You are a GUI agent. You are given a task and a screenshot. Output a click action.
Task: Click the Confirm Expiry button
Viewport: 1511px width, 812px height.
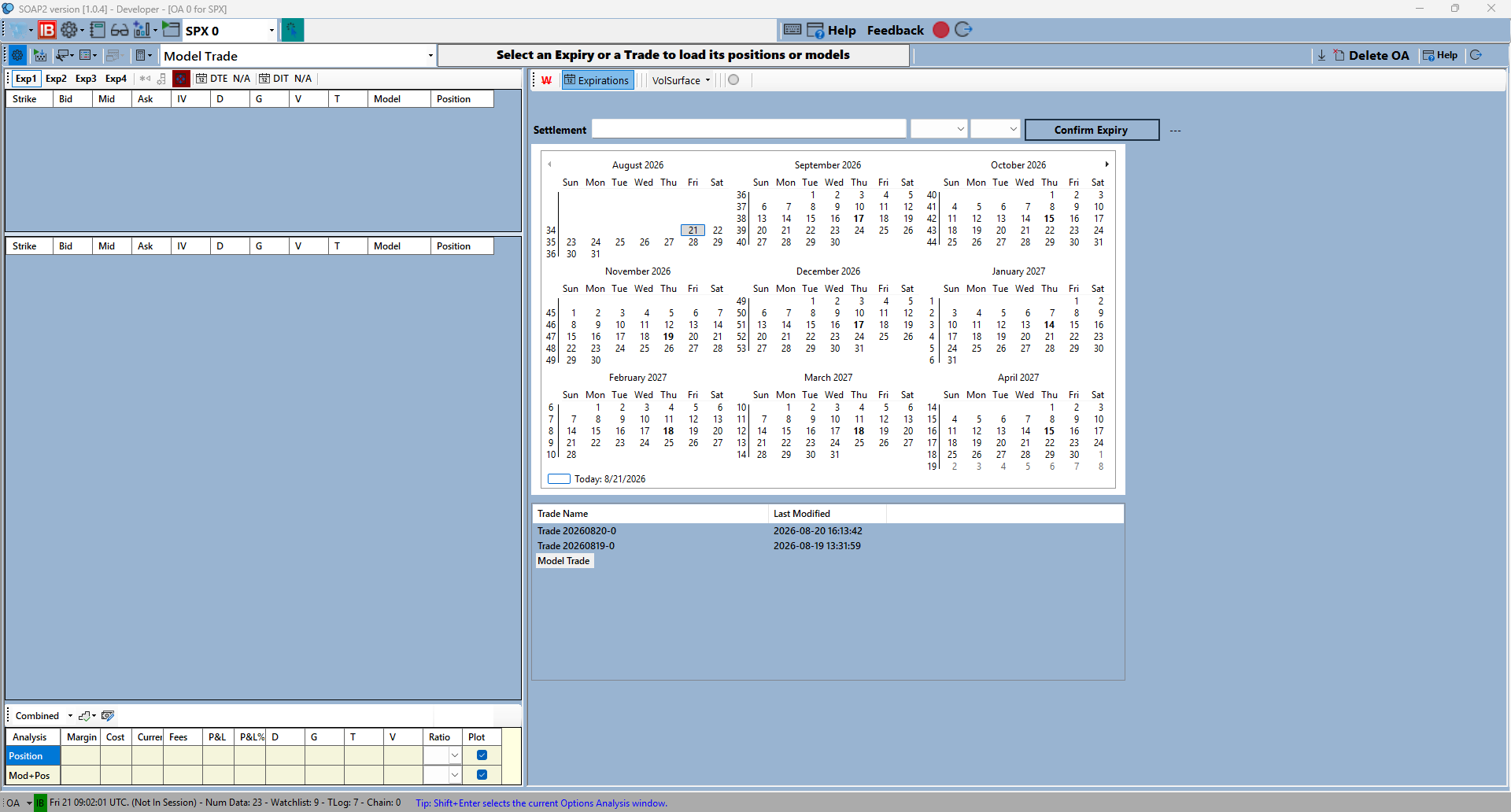point(1092,130)
